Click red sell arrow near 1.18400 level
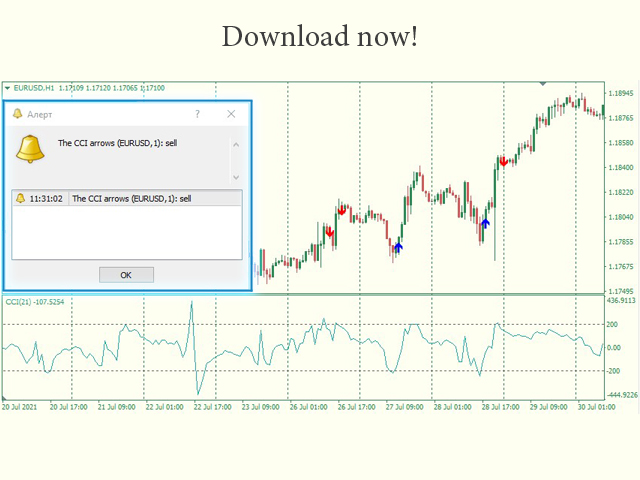Viewport: 640px width, 480px height. [x=504, y=161]
